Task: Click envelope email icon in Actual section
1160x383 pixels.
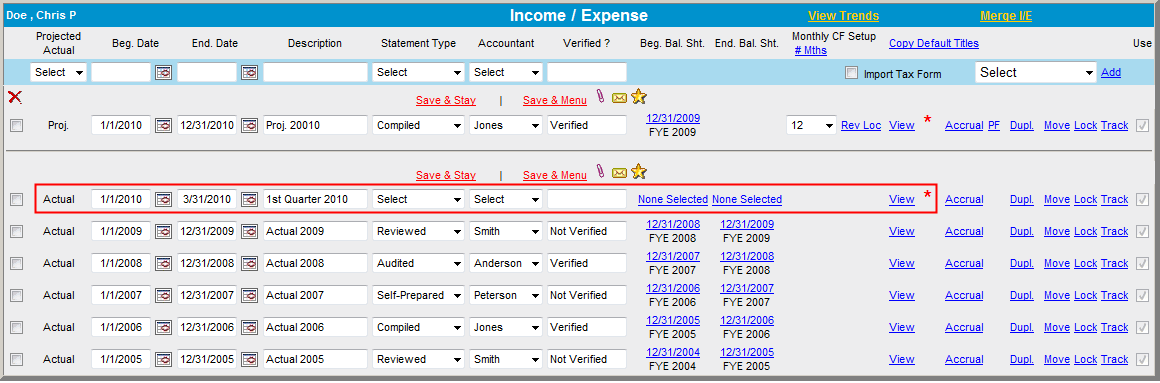Action: tap(619, 174)
